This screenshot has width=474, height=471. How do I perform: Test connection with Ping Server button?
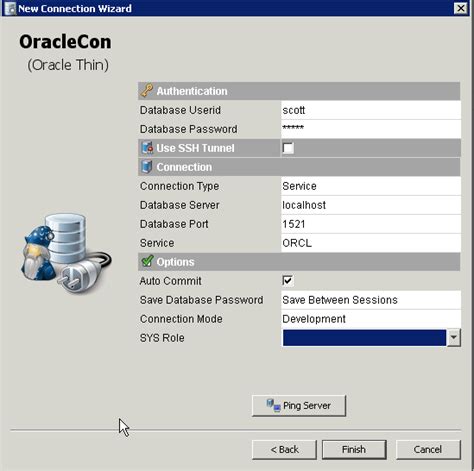[x=299, y=406]
